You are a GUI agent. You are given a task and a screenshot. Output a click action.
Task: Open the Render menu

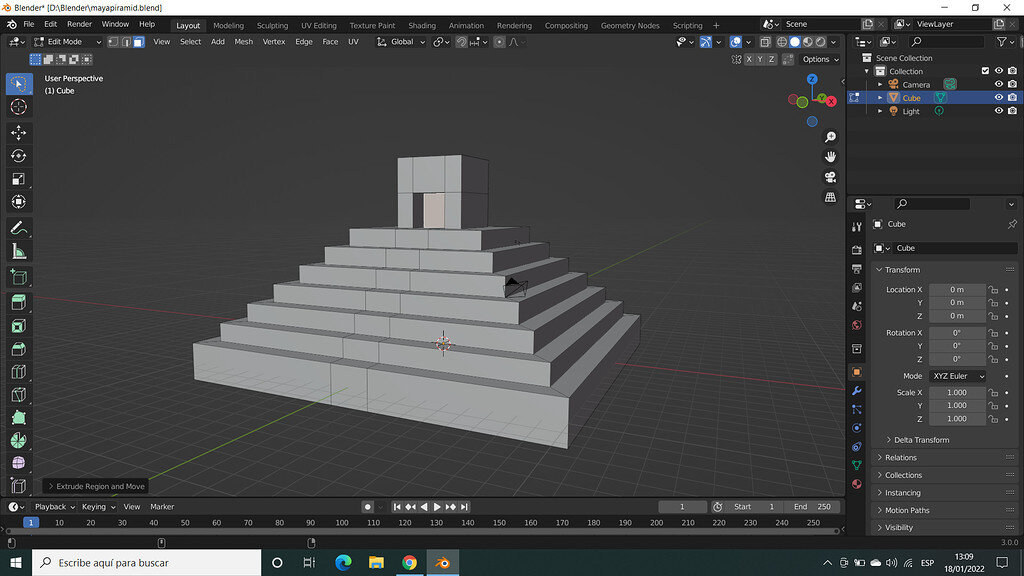tap(79, 24)
